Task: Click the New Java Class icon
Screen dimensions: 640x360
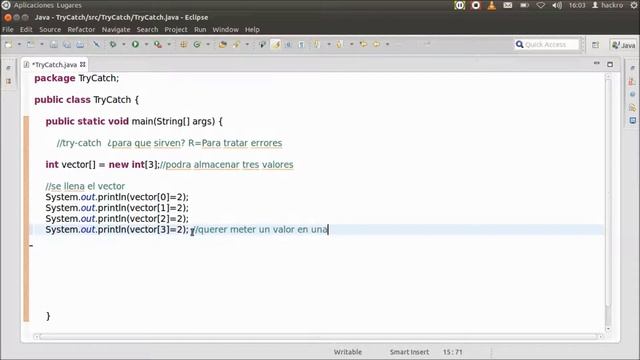Action: pos(197,44)
